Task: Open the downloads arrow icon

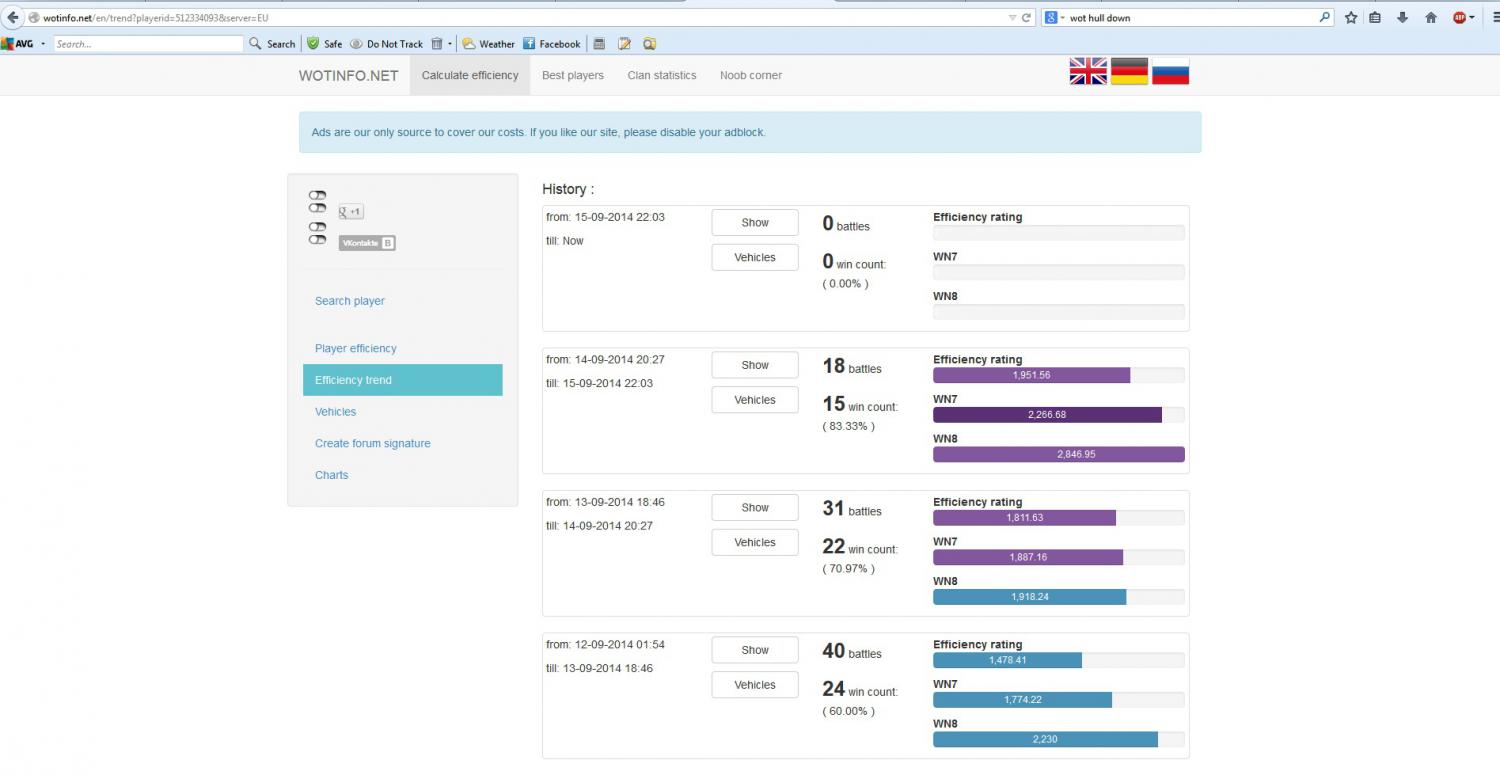Action: pyautogui.click(x=1403, y=17)
